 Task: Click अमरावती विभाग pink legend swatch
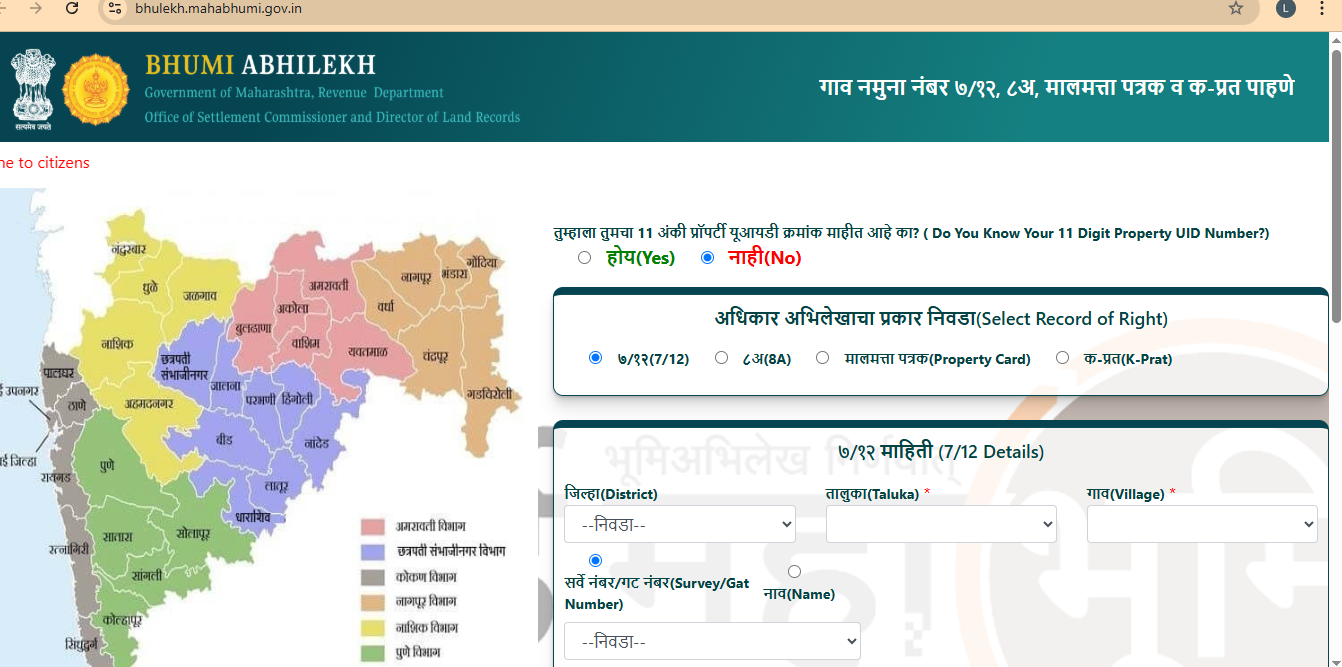373,526
